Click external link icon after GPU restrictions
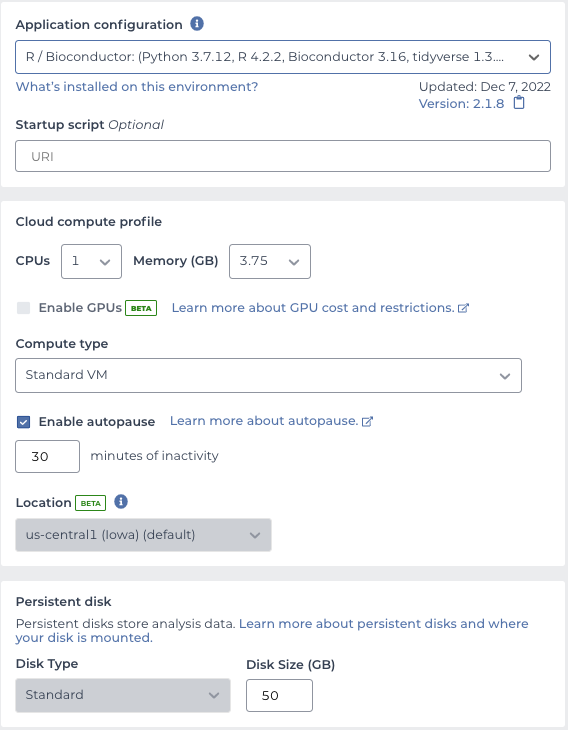Image resolution: width=568 pixels, height=730 pixels. coord(463,308)
